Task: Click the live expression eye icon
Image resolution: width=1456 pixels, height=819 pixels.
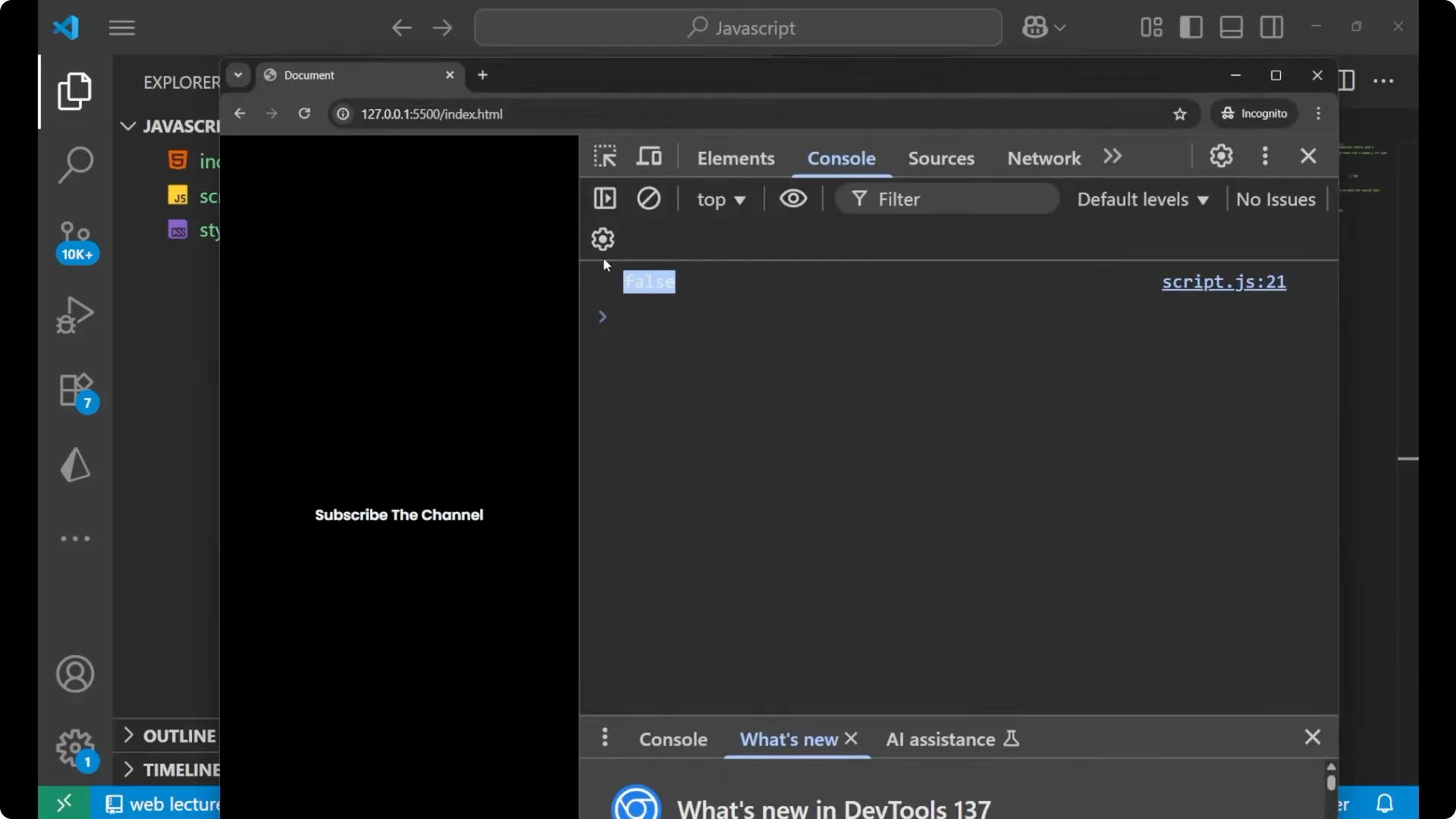Action: 793,199
